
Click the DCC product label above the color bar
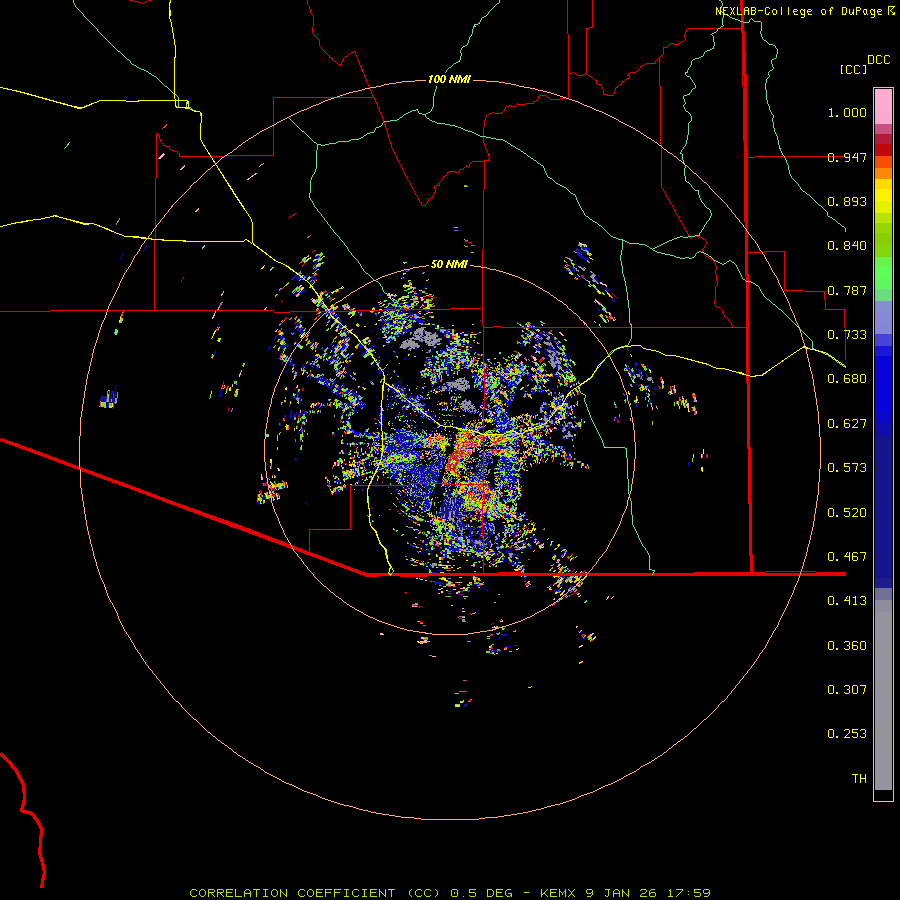pos(879,59)
